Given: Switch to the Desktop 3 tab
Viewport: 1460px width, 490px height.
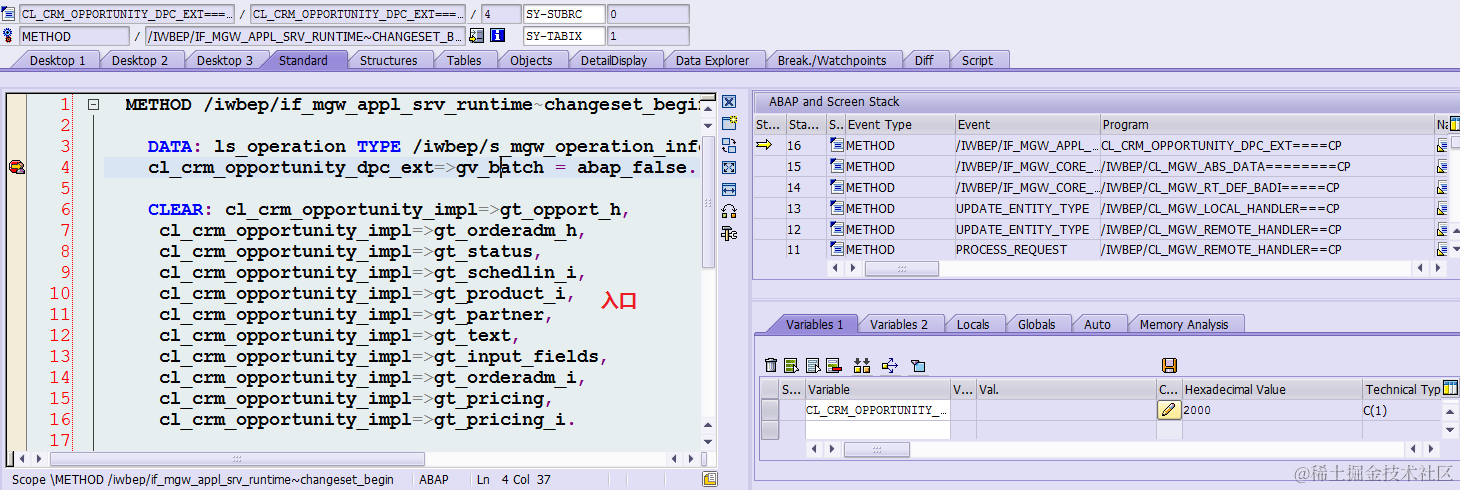Looking at the screenshot, I should 225,60.
